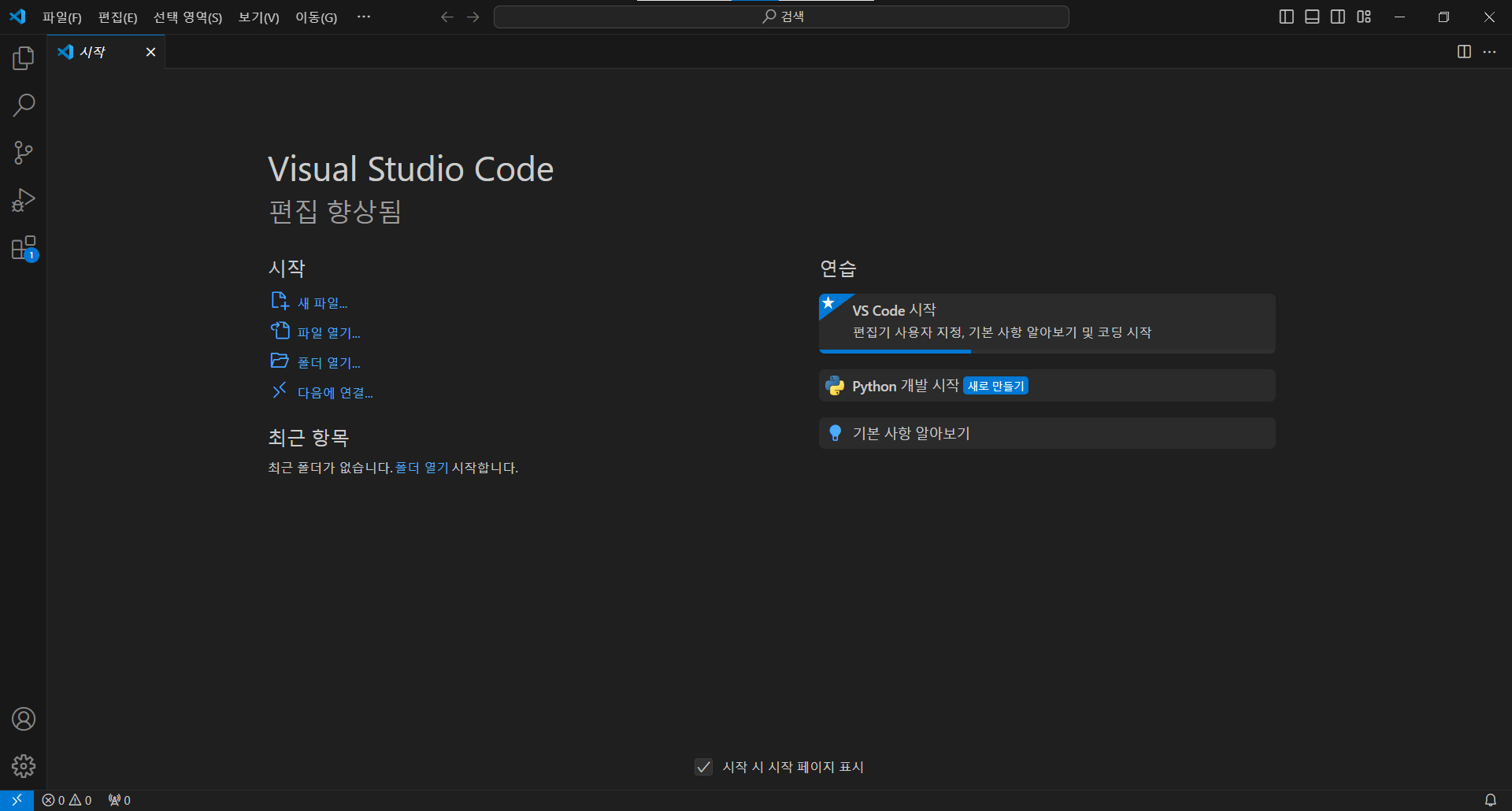Go back with the left arrow
Viewport: 1512px width, 811px height.
click(x=447, y=17)
